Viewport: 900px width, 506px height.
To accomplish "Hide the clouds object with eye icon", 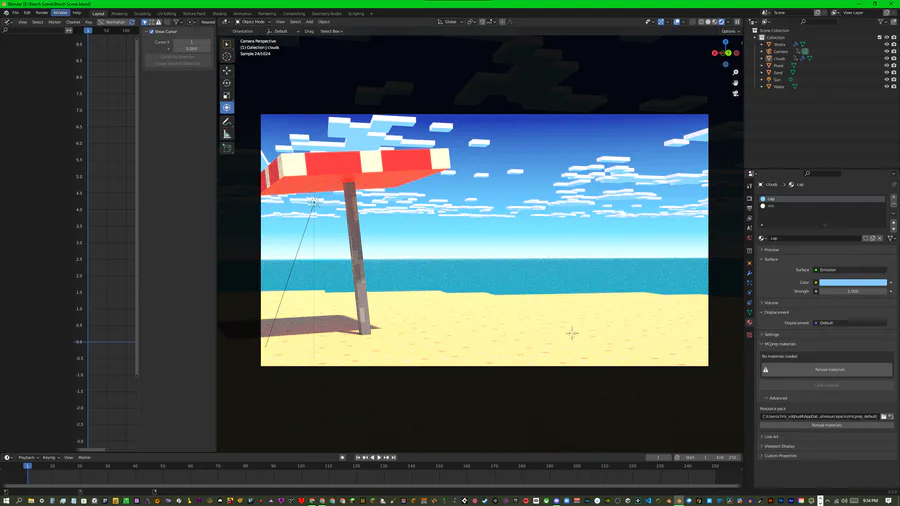I will 886,59.
